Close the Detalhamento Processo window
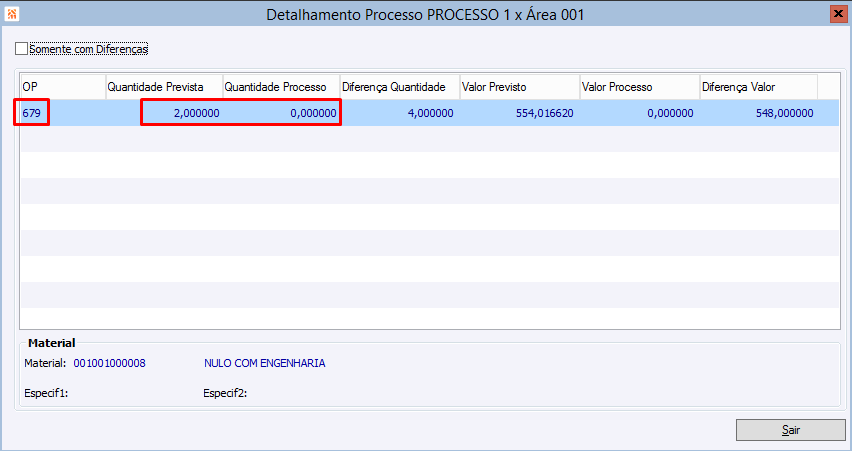The image size is (852, 451). 838,14
